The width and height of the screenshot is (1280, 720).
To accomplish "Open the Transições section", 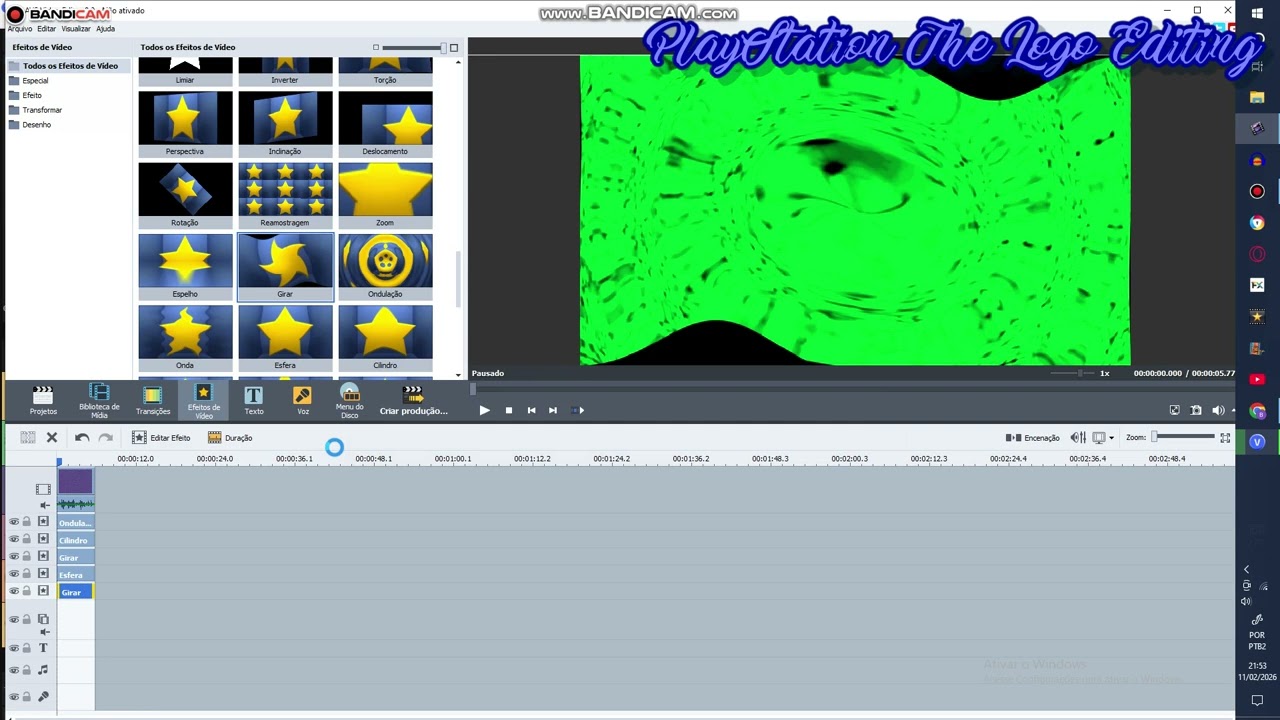I will coord(153,400).
